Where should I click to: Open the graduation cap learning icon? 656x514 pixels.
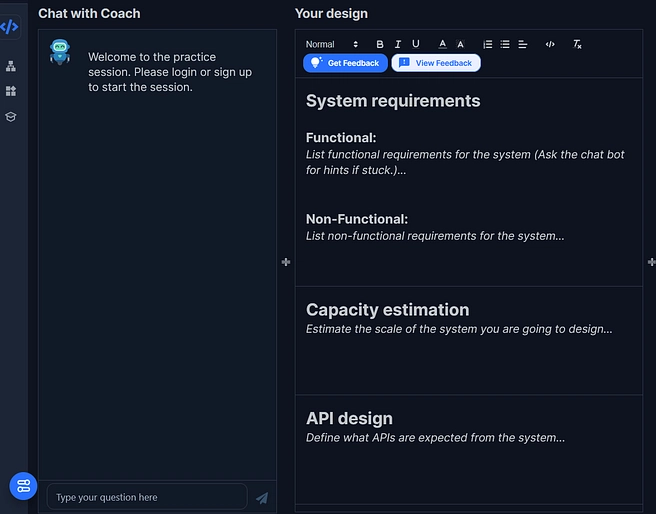[x=11, y=117]
